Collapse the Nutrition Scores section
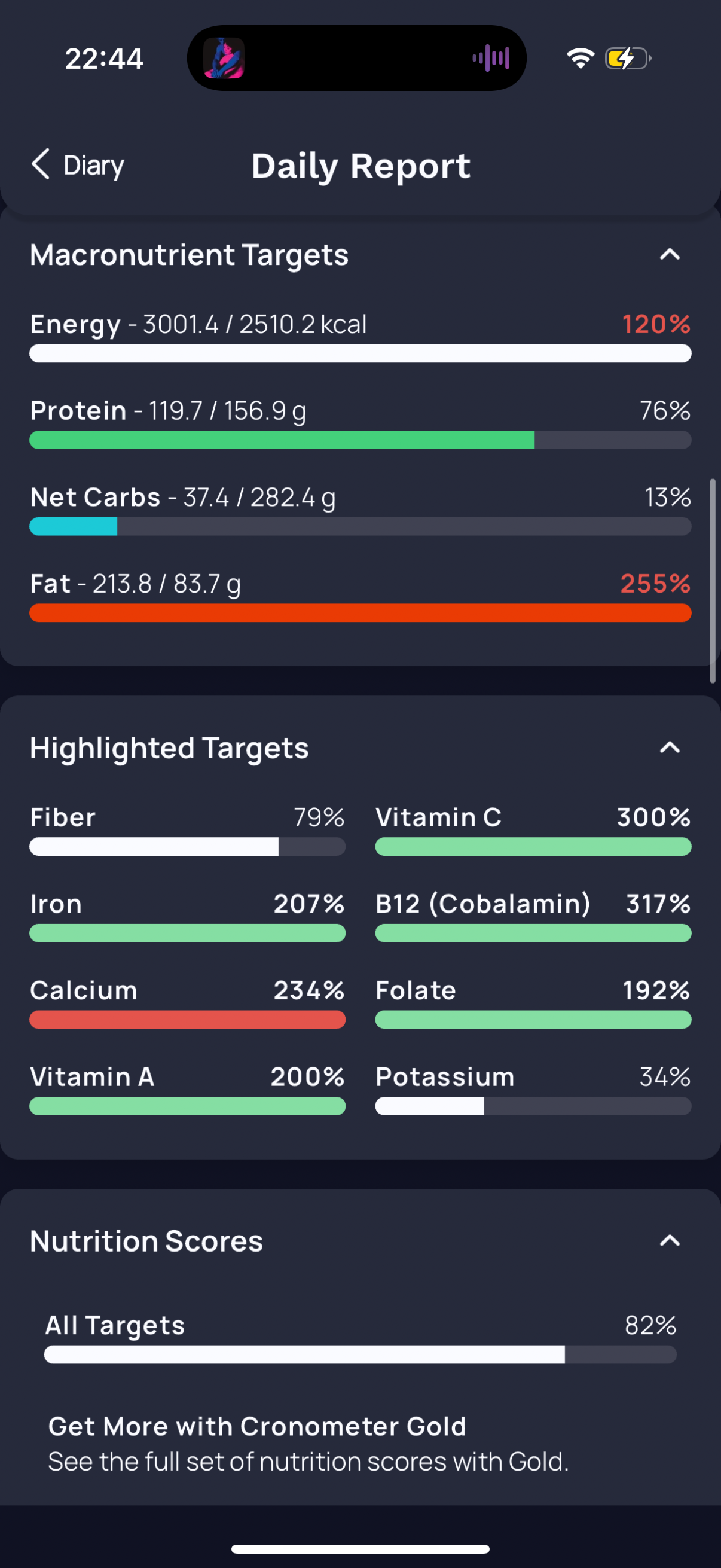Image resolution: width=721 pixels, height=1568 pixels. point(670,1240)
